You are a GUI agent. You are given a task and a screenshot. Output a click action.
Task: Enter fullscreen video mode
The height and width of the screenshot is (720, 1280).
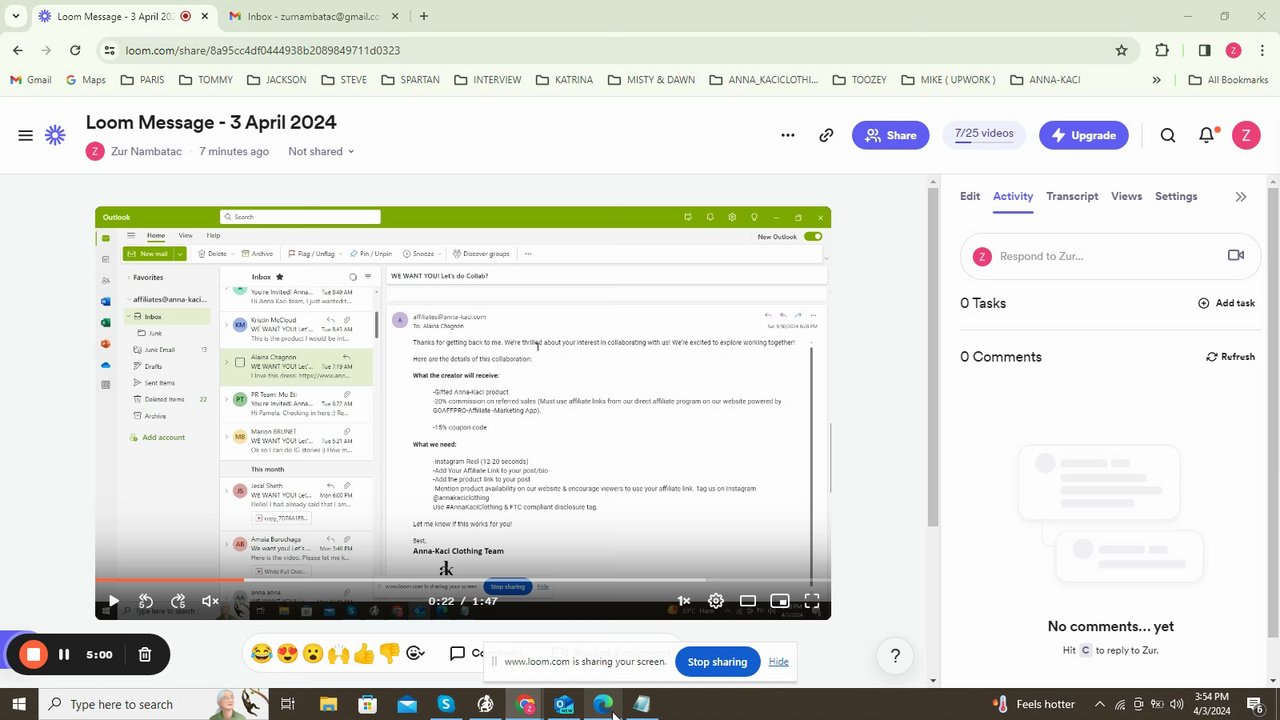click(812, 601)
